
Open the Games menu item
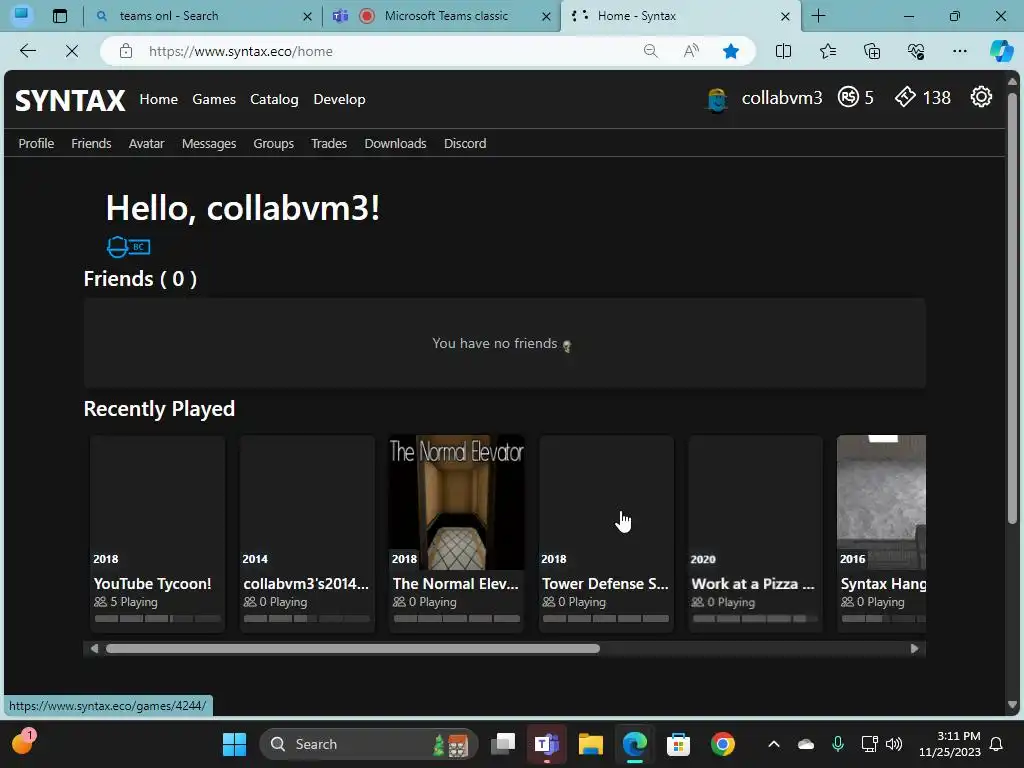click(x=214, y=99)
